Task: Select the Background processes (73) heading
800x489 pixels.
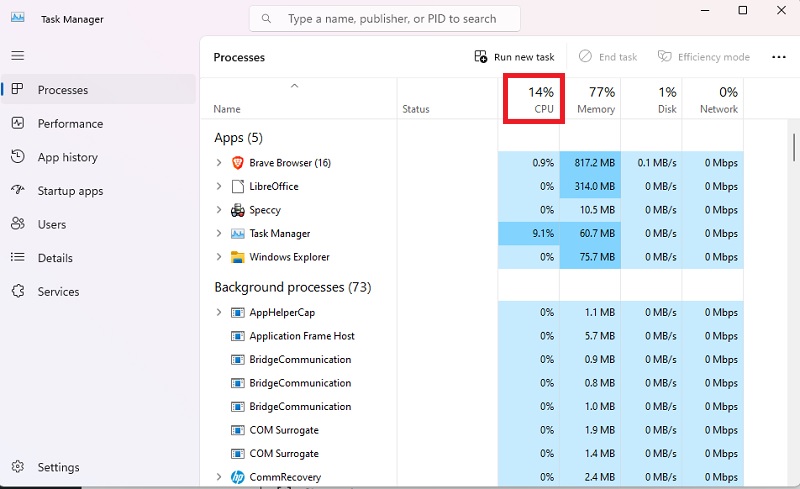Action: 293,287
